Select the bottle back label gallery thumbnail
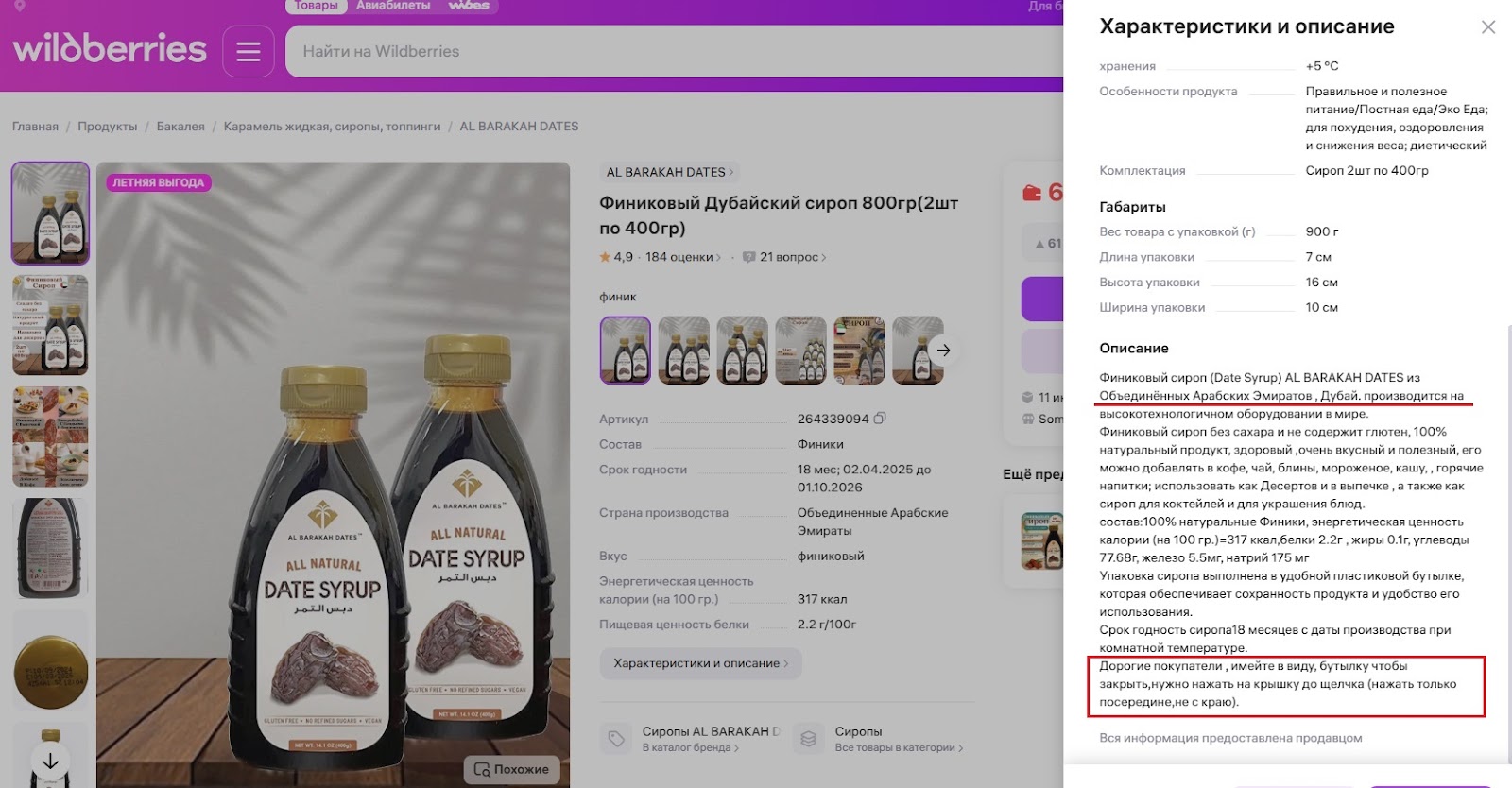Image resolution: width=1512 pixels, height=788 pixels. tap(51, 548)
